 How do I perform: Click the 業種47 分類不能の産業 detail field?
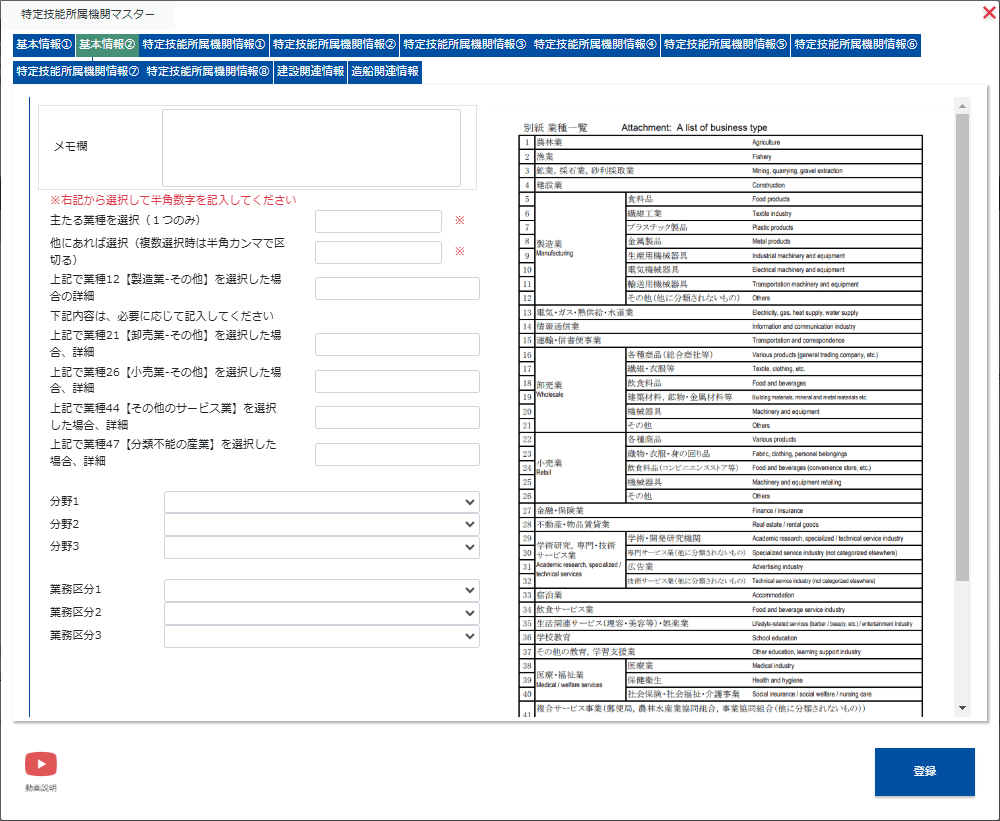point(397,454)
